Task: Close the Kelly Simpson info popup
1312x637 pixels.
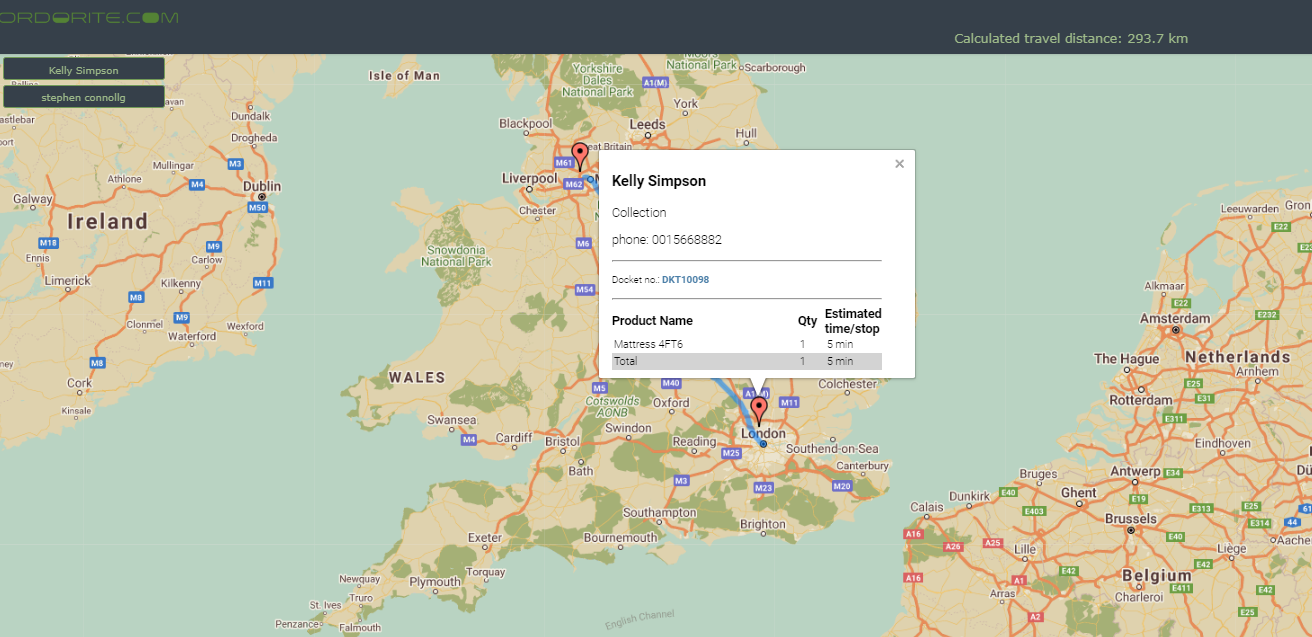Action: coord(899,164)
